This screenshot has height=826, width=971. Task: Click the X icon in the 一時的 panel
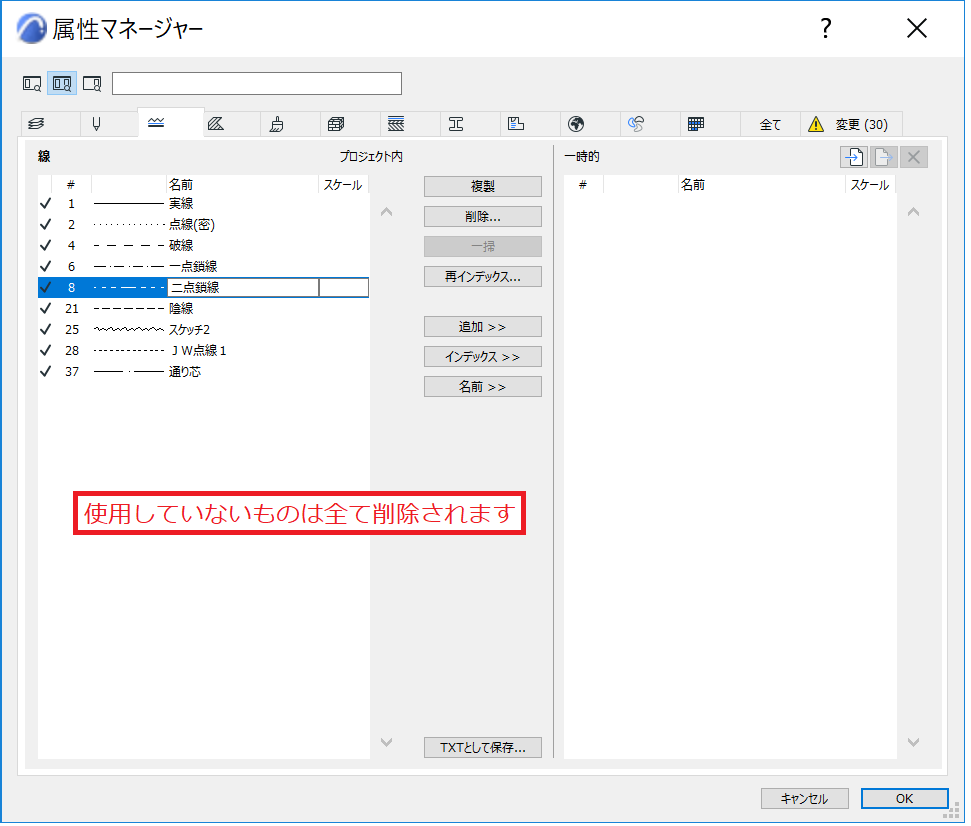pyautogui.click(x=913, y=157)
